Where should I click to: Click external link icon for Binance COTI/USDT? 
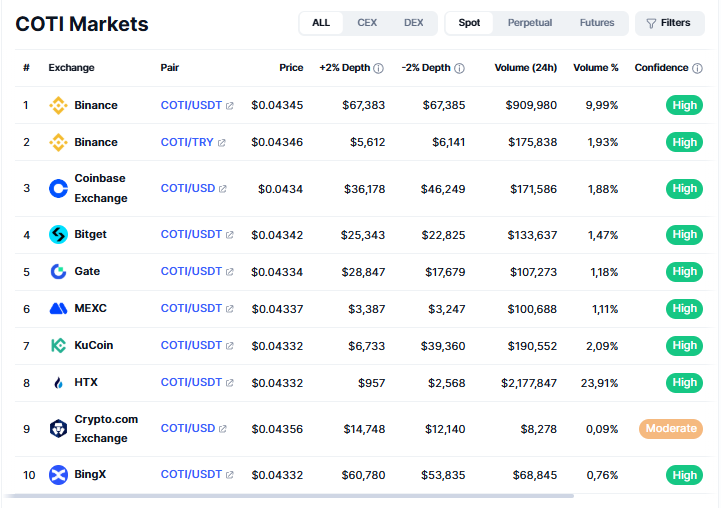[x=229, y=106]
